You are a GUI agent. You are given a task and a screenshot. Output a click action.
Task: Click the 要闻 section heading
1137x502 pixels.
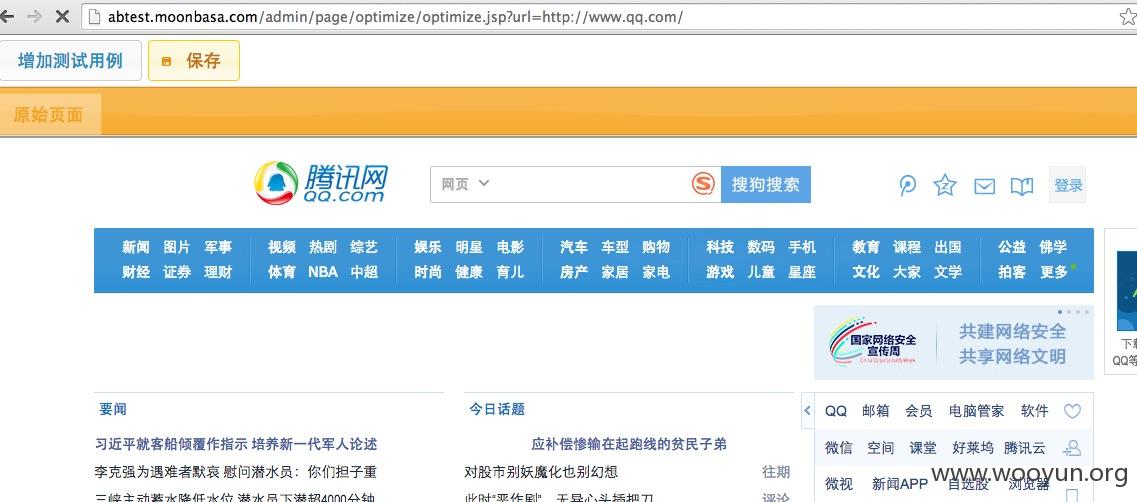[113, 409]
